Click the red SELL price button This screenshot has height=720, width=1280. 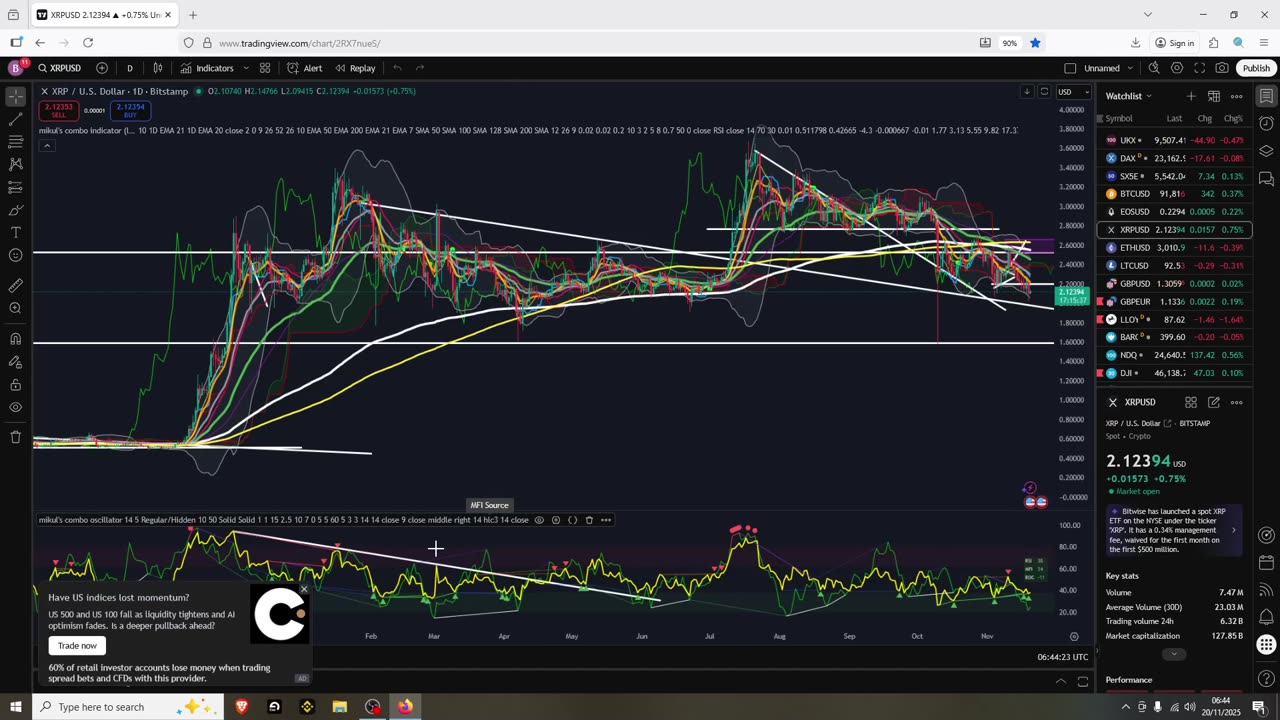(x=59, y=110)
